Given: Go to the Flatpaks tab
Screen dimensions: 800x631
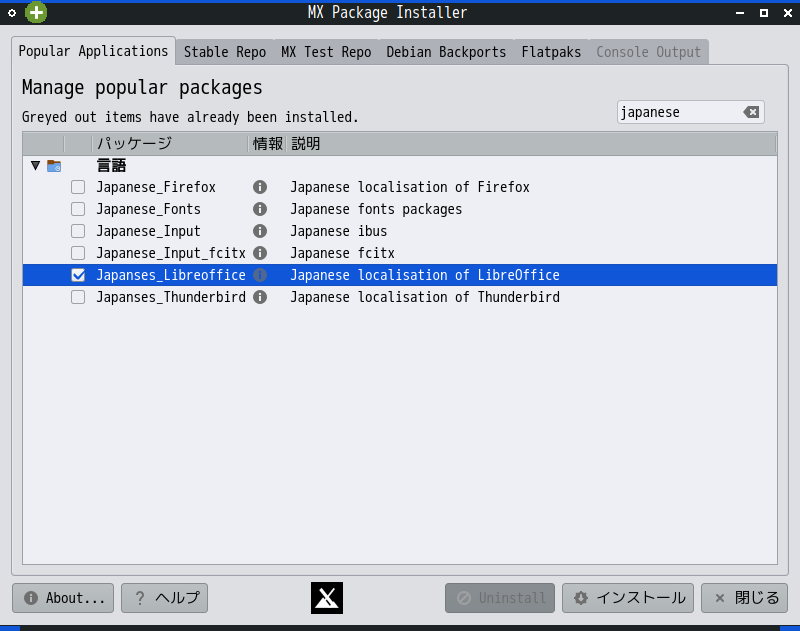Looking at the screenshot, I should (551, 52).
